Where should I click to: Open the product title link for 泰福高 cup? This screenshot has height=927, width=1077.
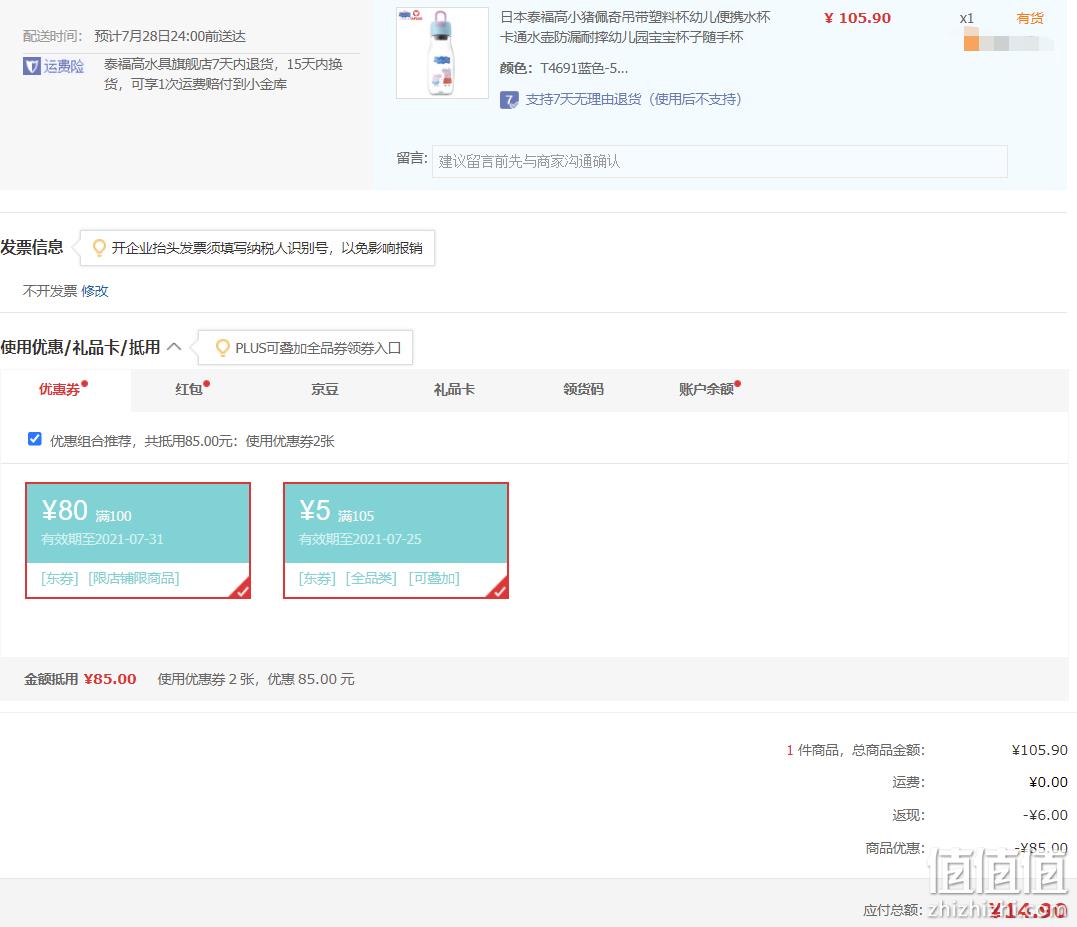click(x=635, y=27)
